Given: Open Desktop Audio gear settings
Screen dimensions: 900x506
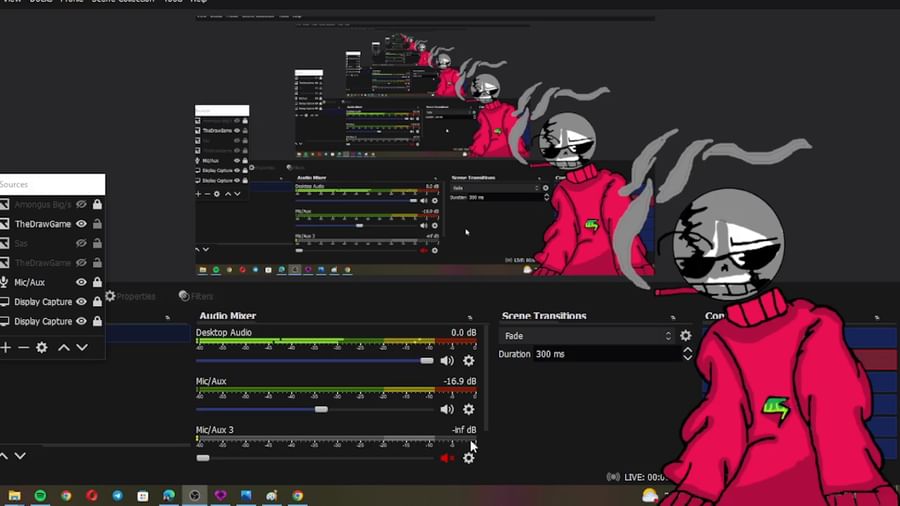Looking at the screenshot, I should click(x=468, y=361).
